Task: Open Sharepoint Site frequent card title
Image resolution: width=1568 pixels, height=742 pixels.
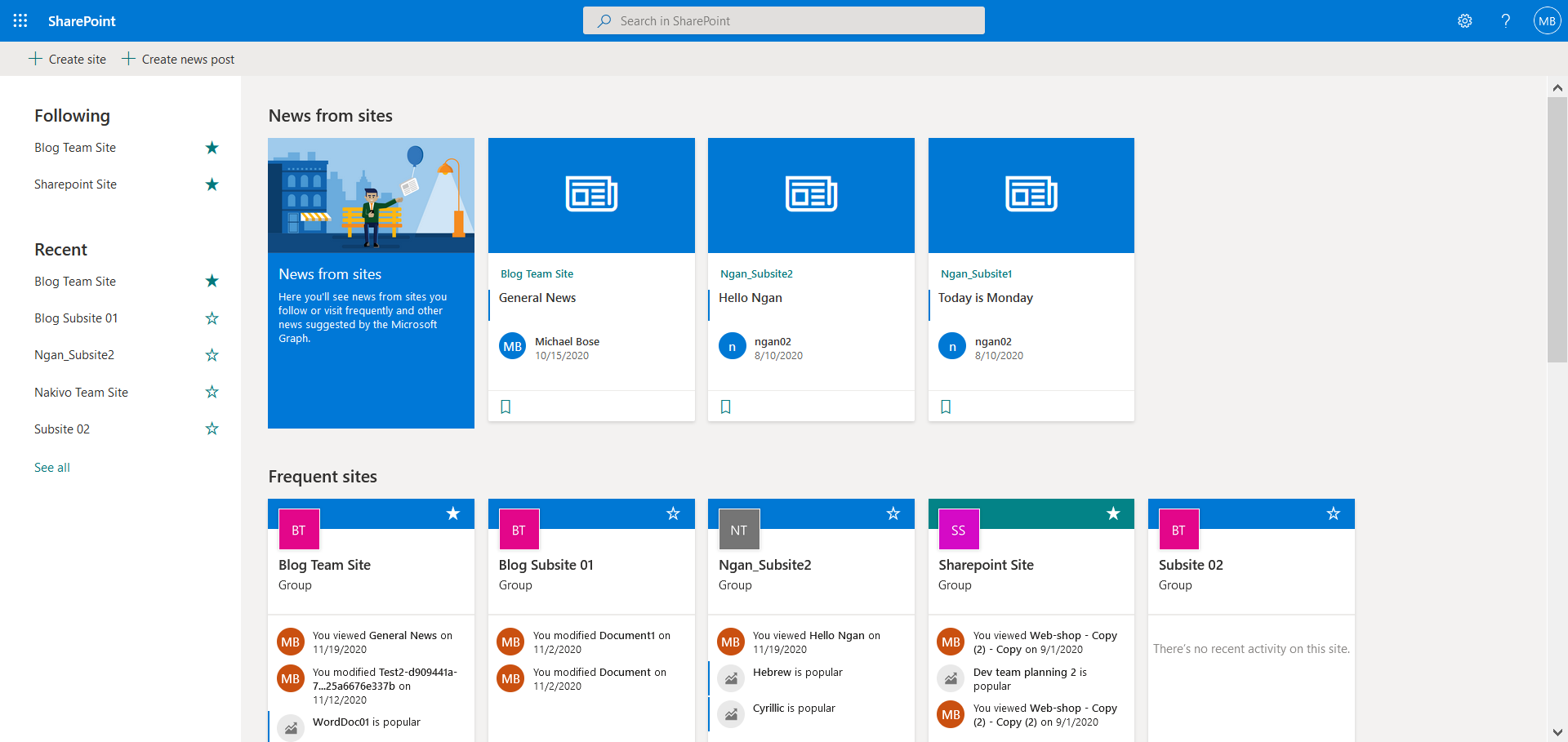Action: pos(986,565)
